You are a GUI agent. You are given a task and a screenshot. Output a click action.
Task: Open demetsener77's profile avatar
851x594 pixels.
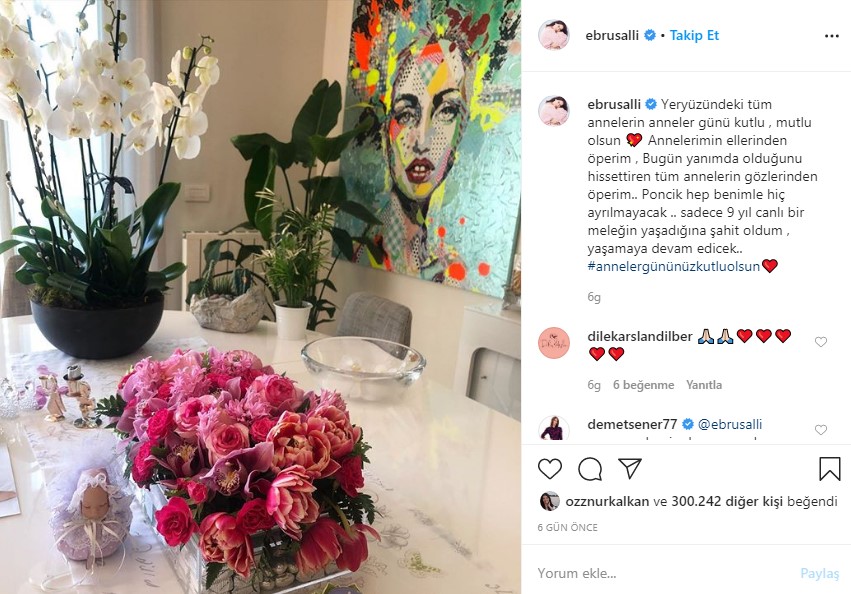[x=554, y=427]
